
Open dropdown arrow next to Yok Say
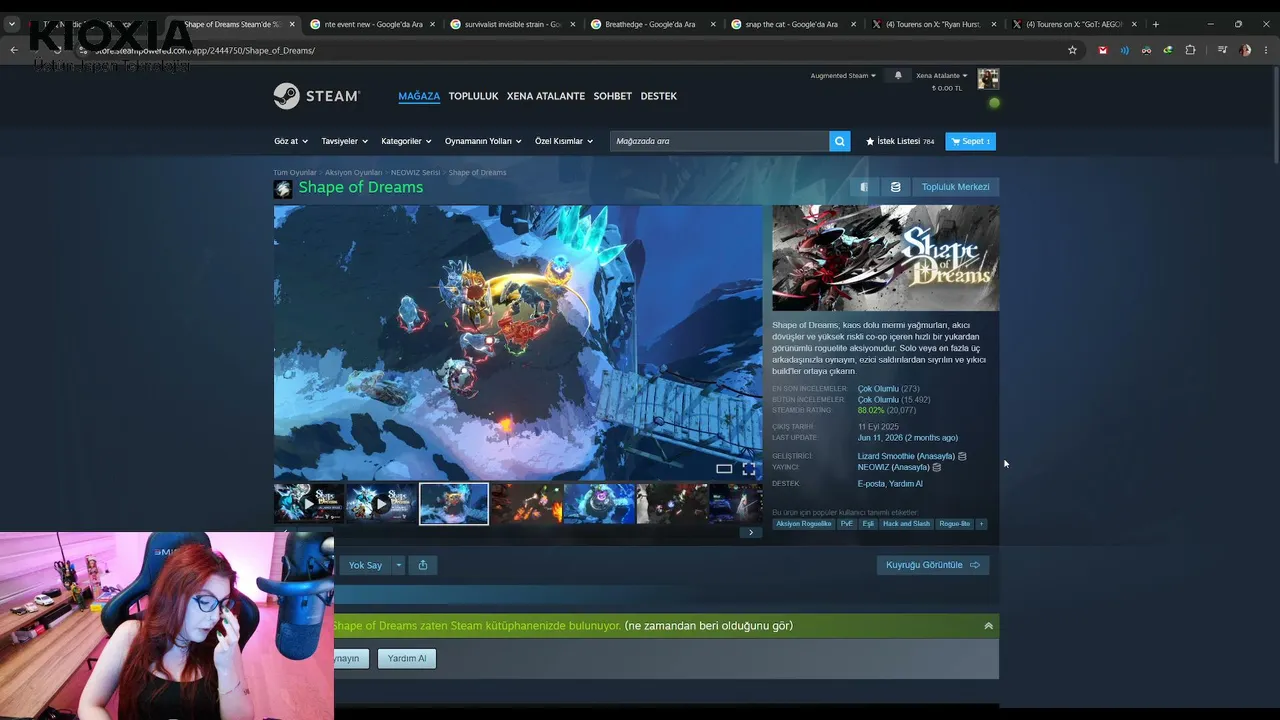click(x=398, y=565)
